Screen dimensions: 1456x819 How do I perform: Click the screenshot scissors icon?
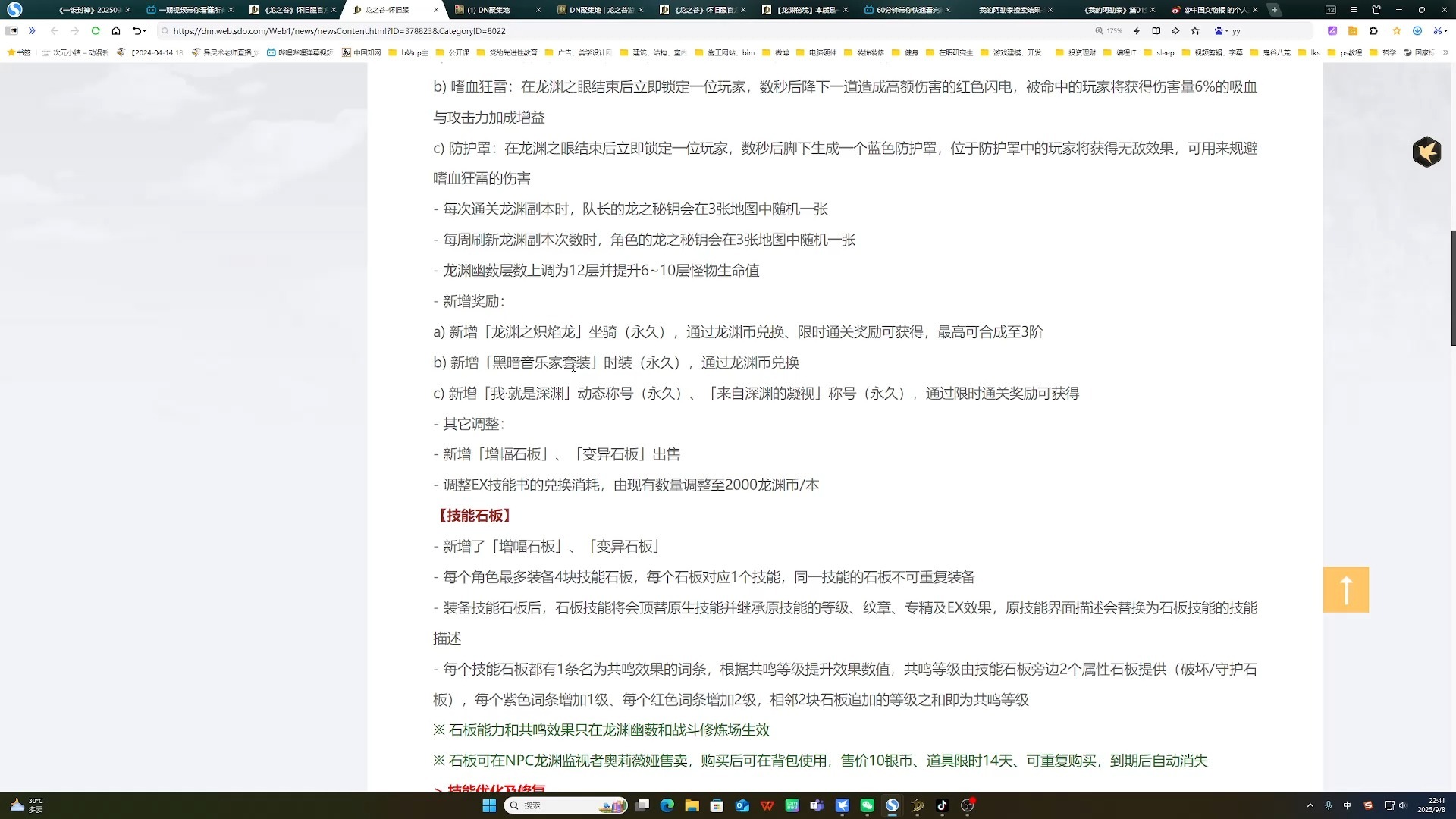(x=1439, y=31)
